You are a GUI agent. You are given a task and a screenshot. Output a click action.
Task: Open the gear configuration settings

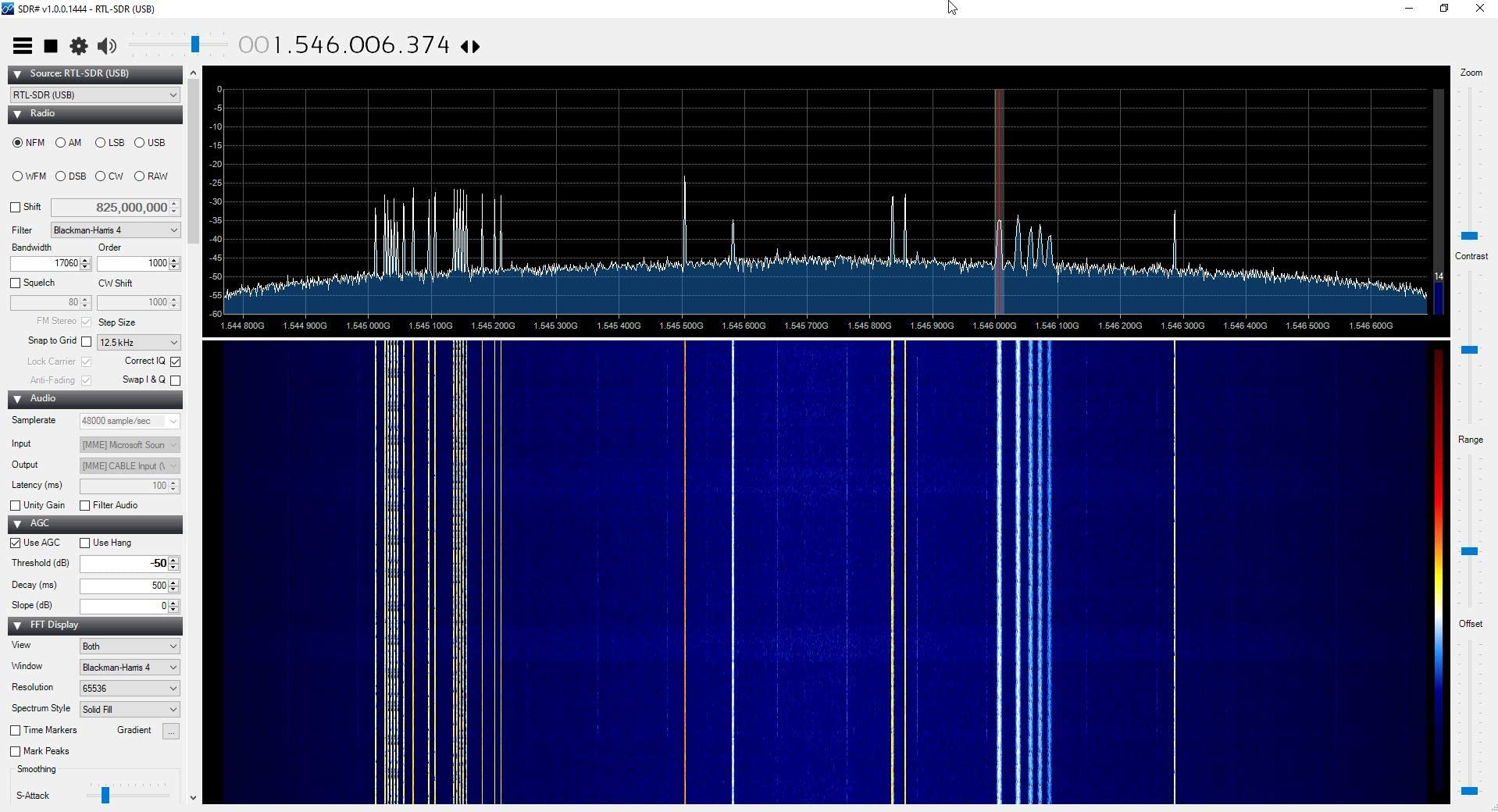[x=79, y=46]
